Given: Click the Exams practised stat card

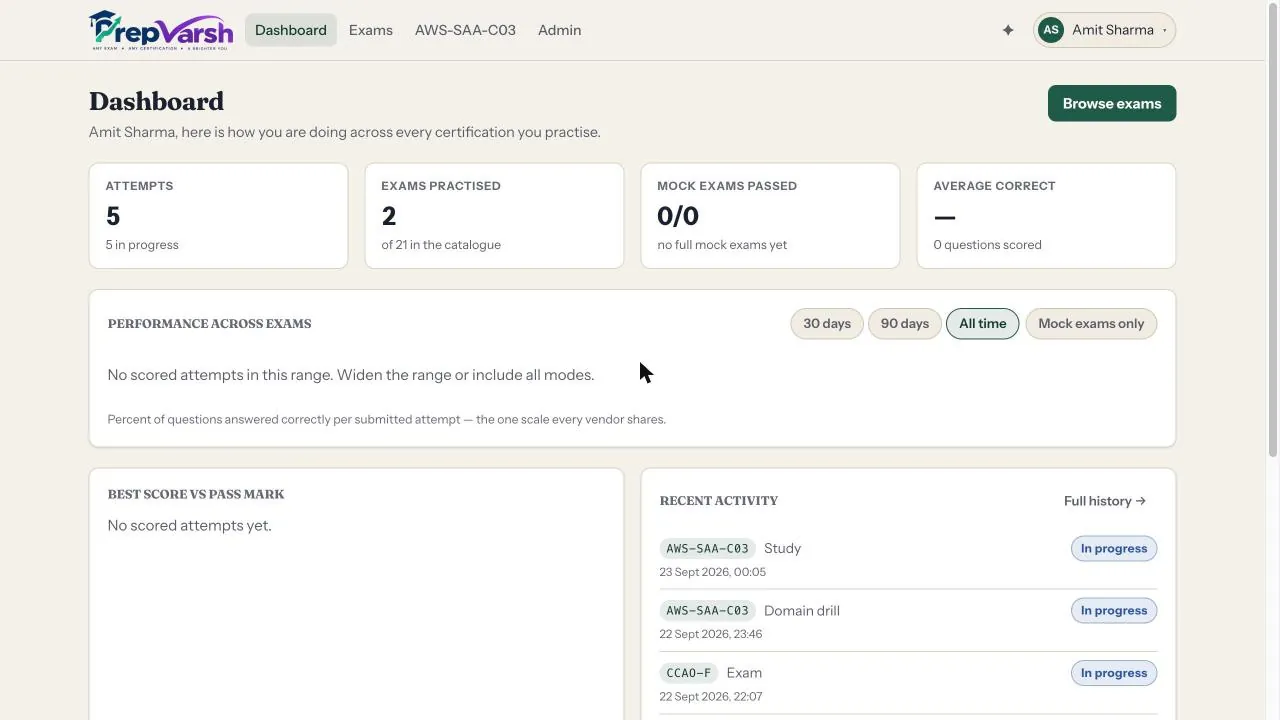Looking at the screenshot, I should (x=494, y=216).
